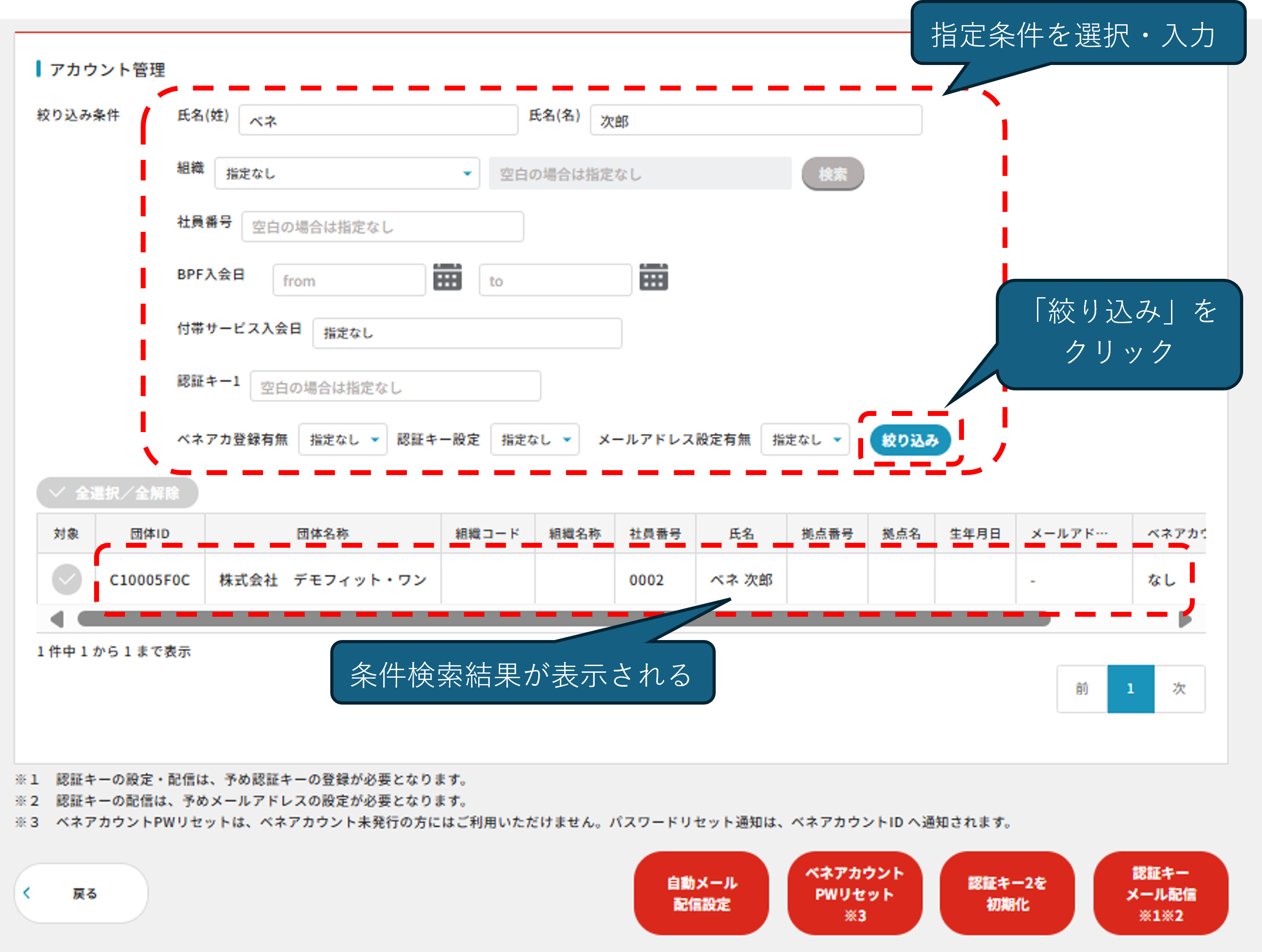The image size is (1262, 952).
Task: Click the 社員番号 input field
Action: (x=382, y=227)
